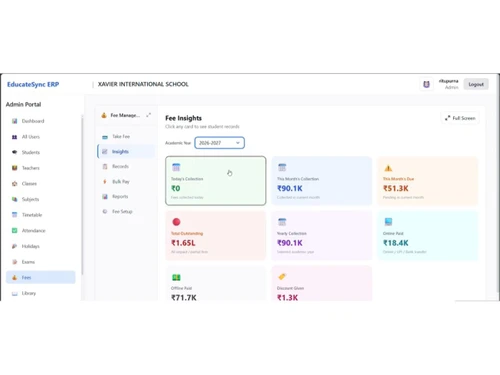Open This Month's Collection ₹90.1K card
Viewport: 500px width, 375px height.
pos(322,181)
